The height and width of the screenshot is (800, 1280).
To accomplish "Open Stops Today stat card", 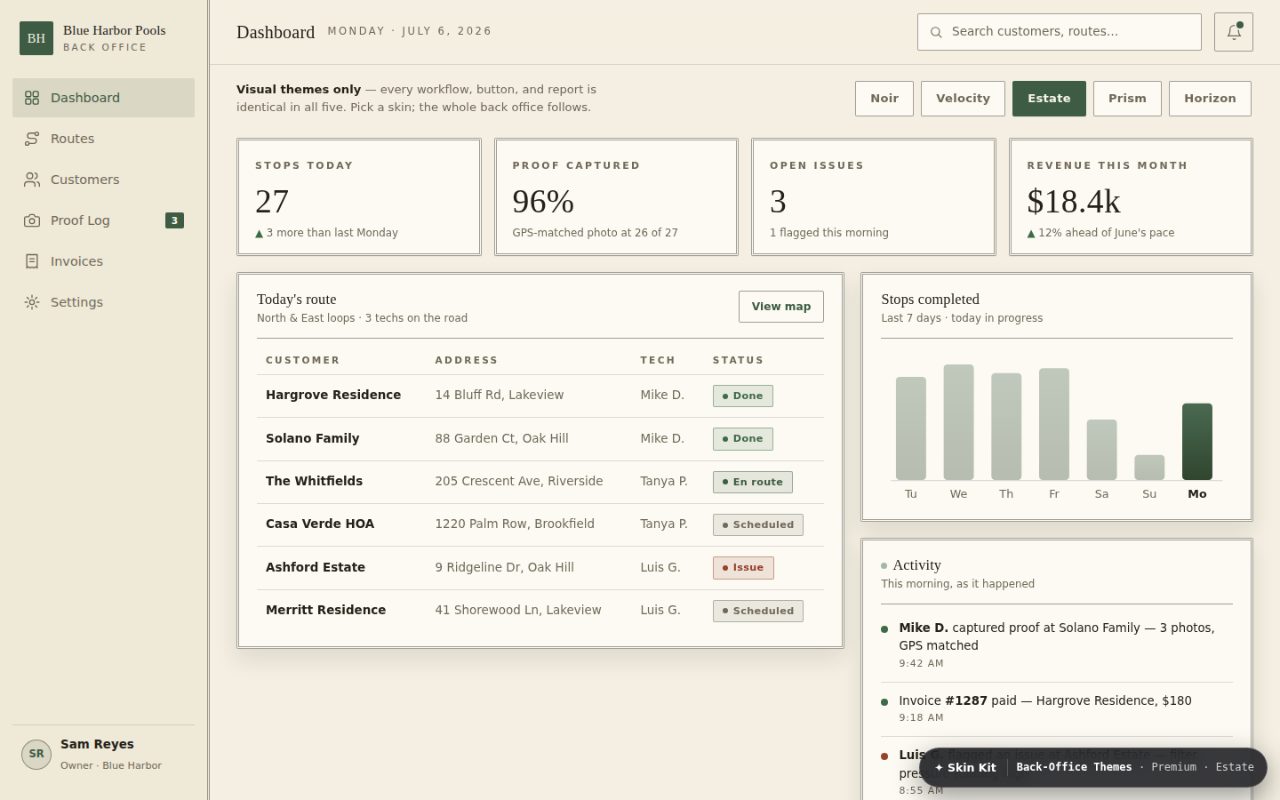I will 359,197.
